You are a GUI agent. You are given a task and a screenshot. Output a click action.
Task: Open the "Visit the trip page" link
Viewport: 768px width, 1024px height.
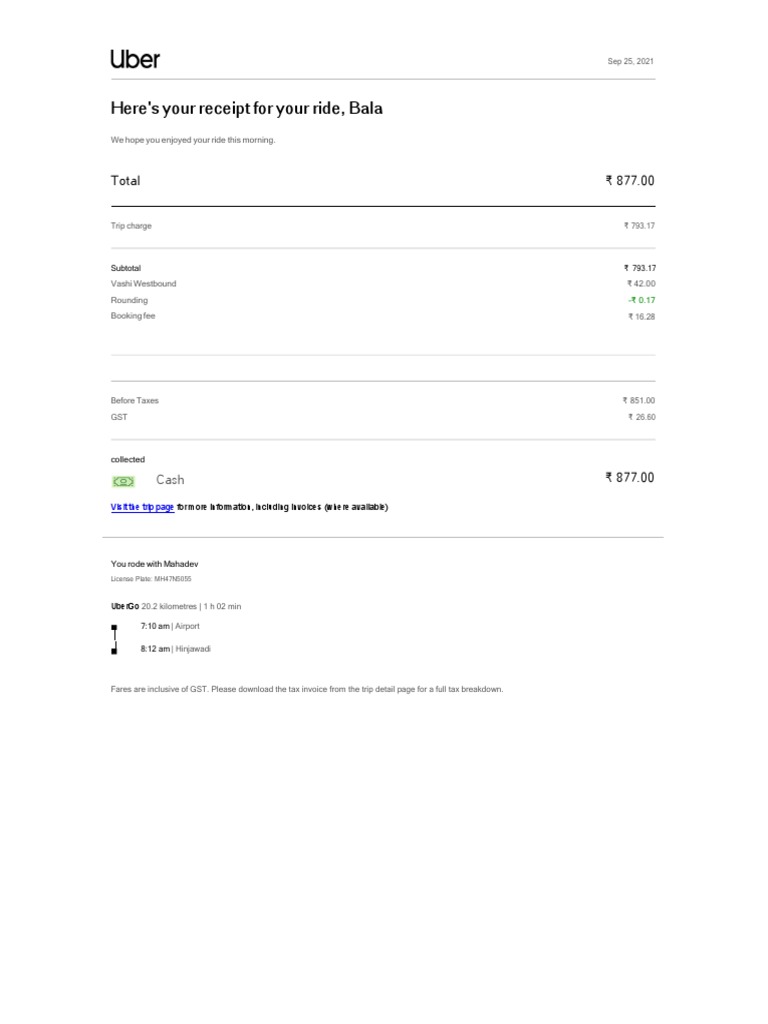tap(142, 507)
